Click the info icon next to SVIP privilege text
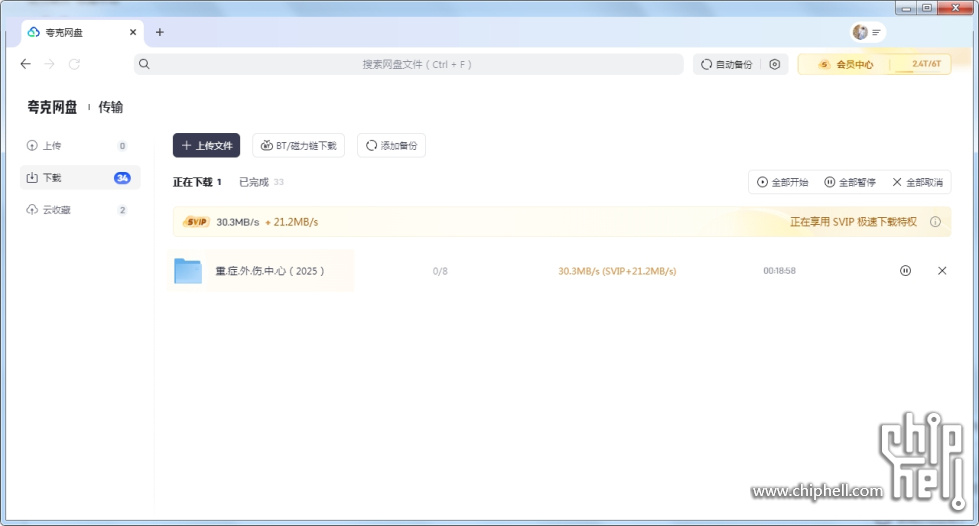The width and height of the screenshot is (979, 526). point(935,222)
